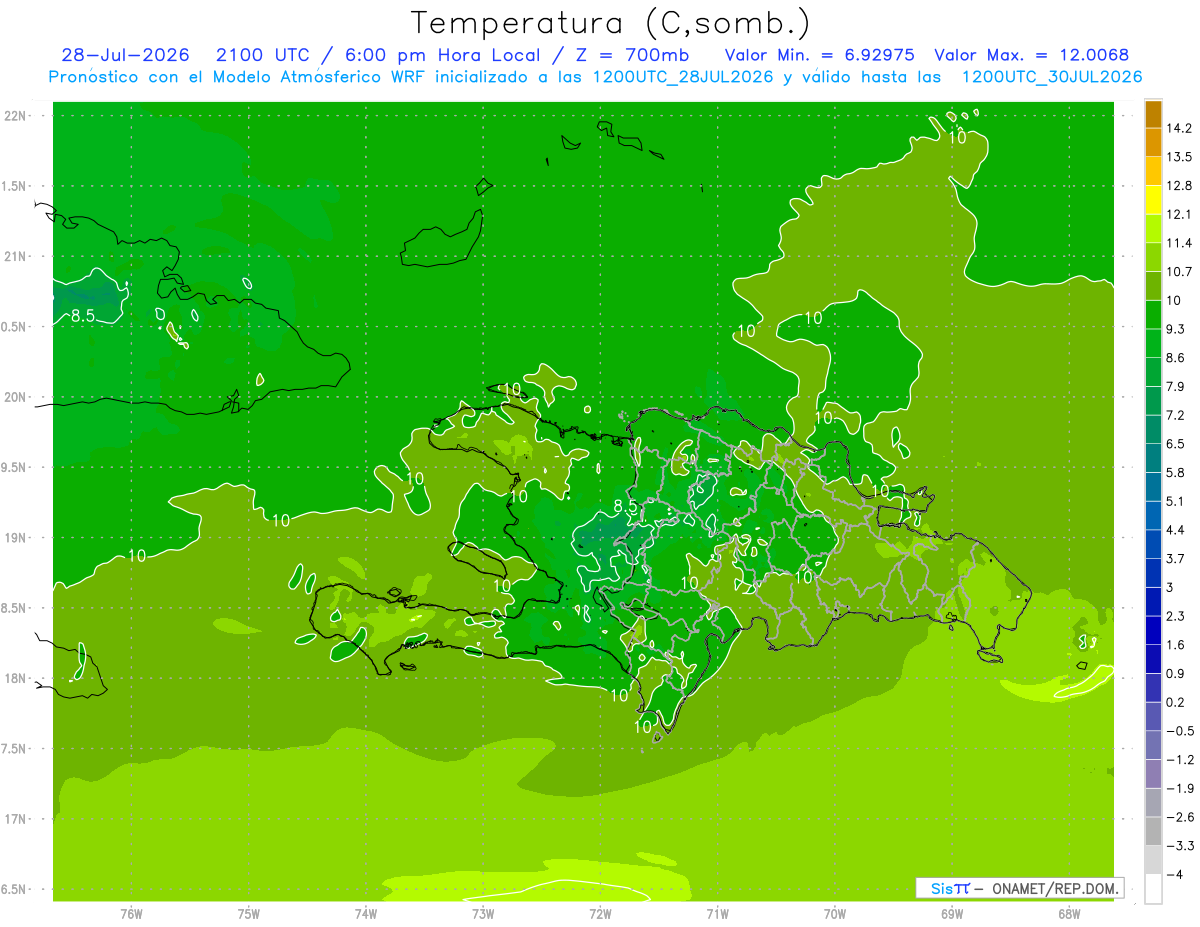The image size is (1200, 927).
Task: Click the '-1.2' colorbar value
Action: click(1179, 760)
